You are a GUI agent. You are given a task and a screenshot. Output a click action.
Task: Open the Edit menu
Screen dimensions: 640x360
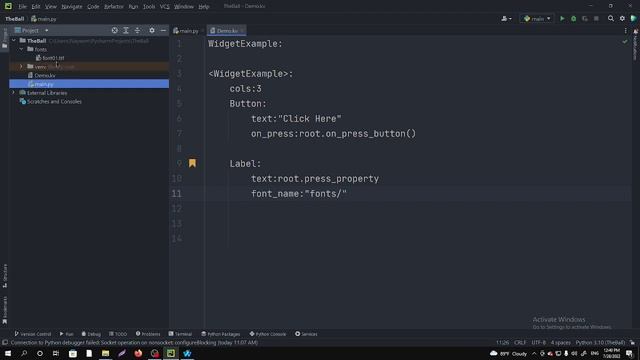pyautogui.click(x=36, y=7)
